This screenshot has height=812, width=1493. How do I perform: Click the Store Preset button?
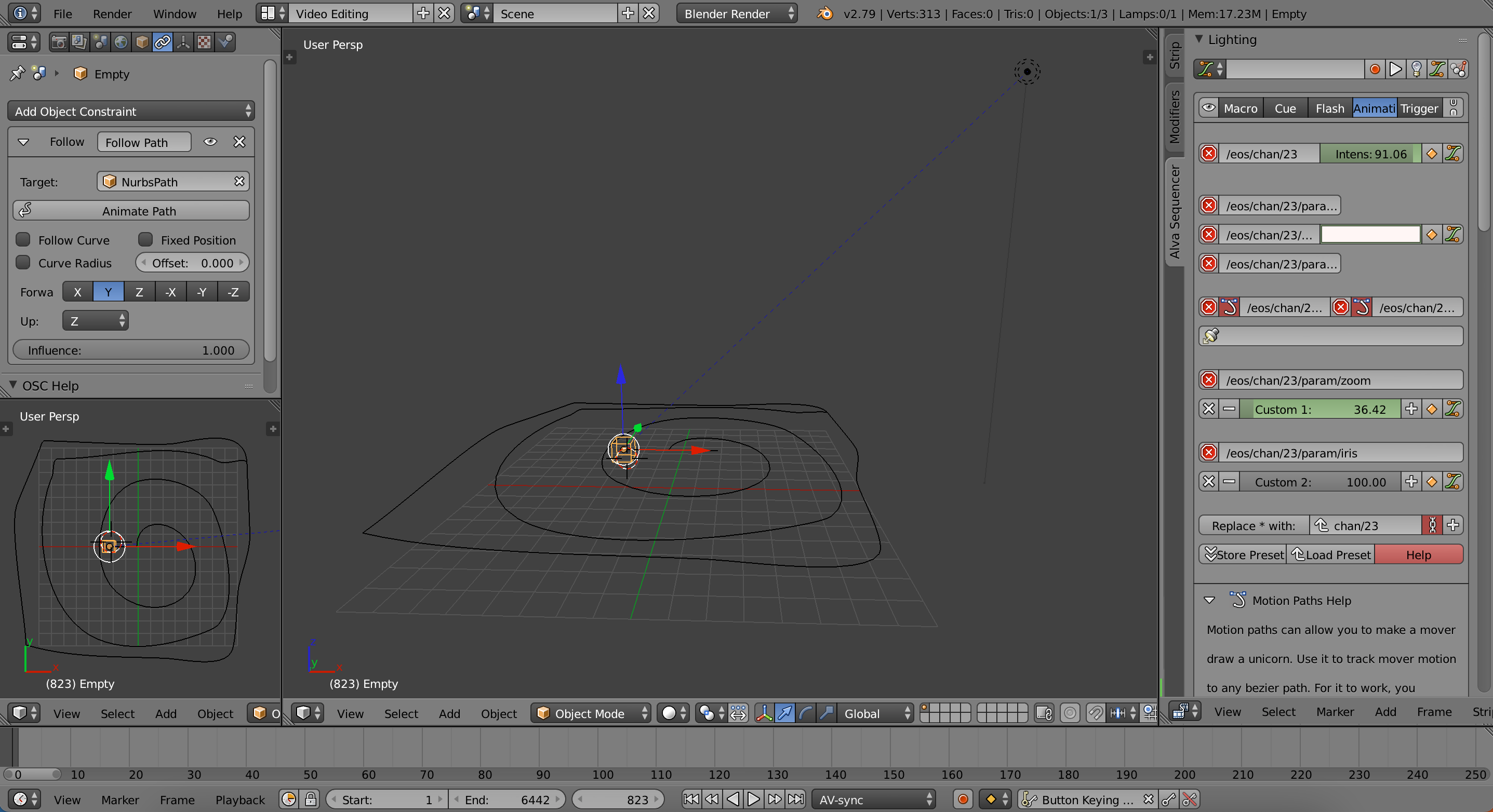[1243, 554]
